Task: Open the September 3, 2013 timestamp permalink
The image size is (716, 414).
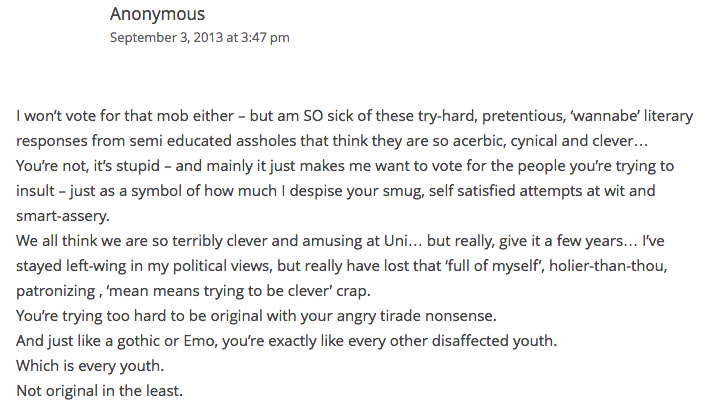Action: point(200,37)
